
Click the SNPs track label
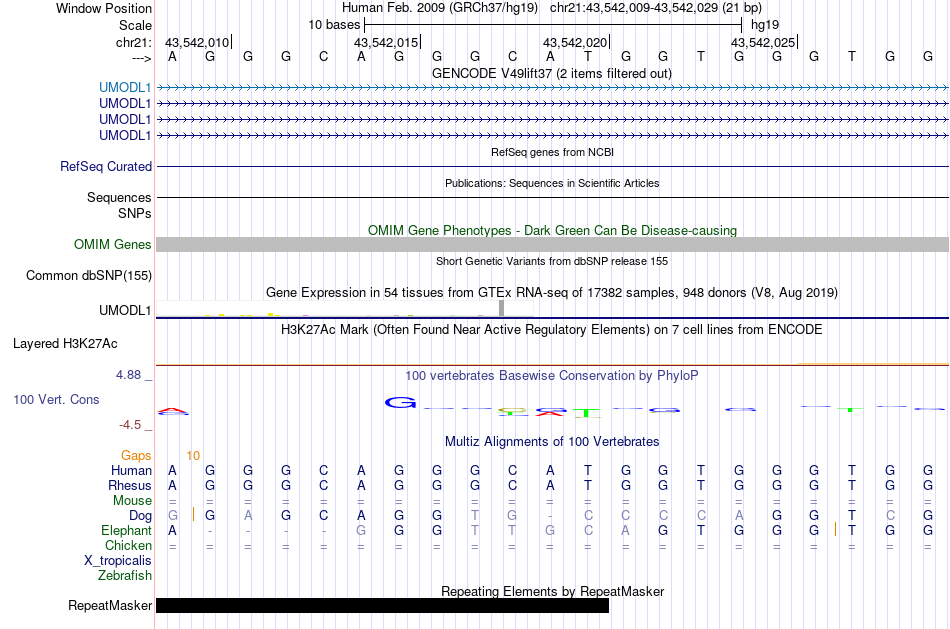(135, 213)
